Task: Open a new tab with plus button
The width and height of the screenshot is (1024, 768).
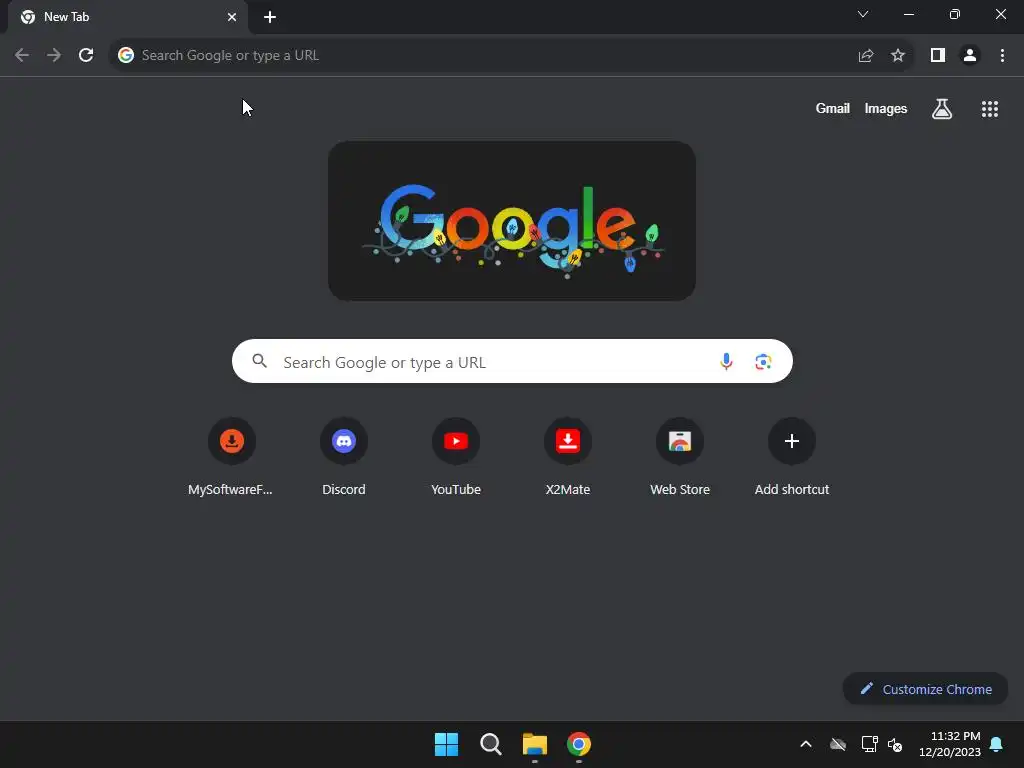Action: pyautogui.click(x=270, y=17)
